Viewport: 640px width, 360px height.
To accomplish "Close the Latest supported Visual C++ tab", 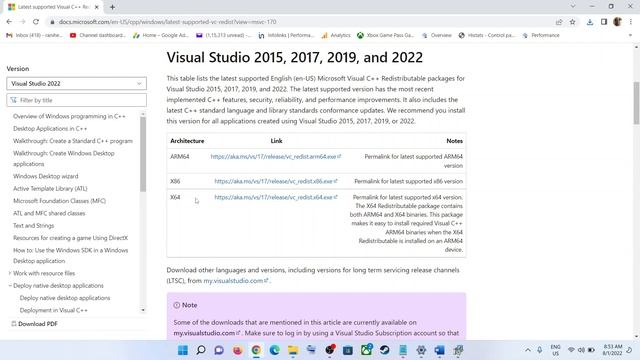I will click(x=97, y=7).
